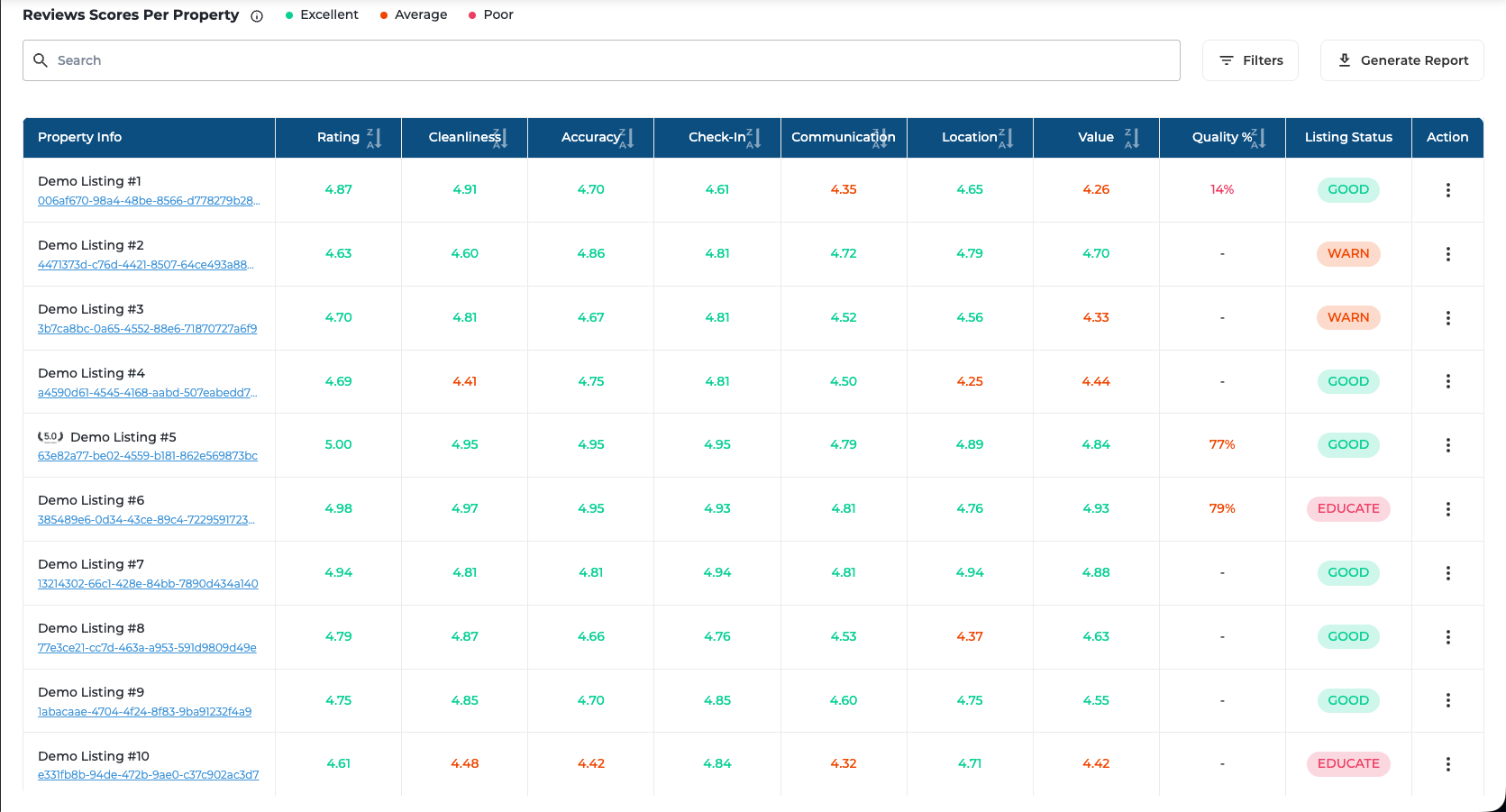Open action menu for Demo Listing #1

click(x=1447, y=190)
